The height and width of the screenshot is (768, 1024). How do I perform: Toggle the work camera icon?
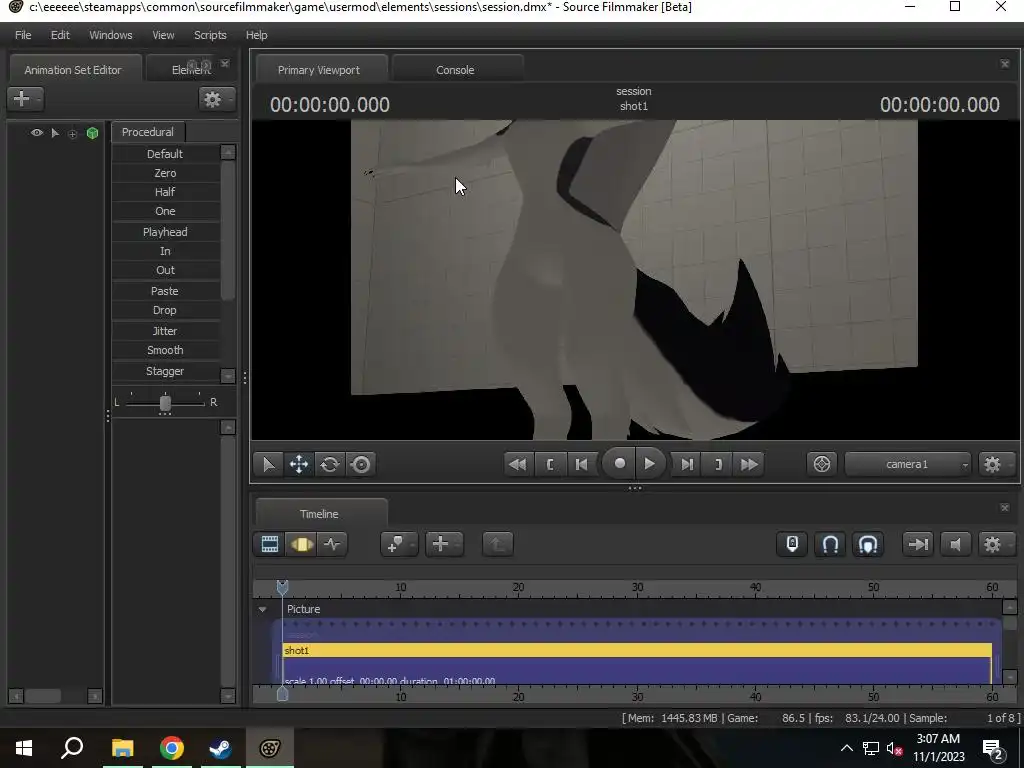point(822,464)
